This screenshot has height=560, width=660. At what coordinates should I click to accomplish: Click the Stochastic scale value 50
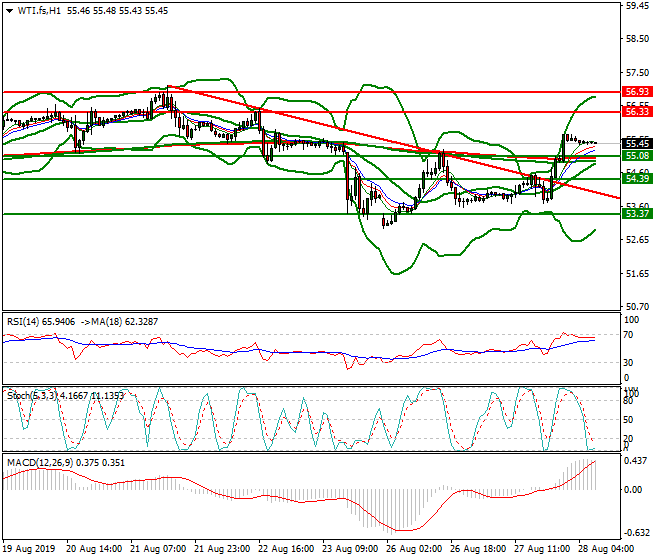pyautogui.click(x=628, y=420)
